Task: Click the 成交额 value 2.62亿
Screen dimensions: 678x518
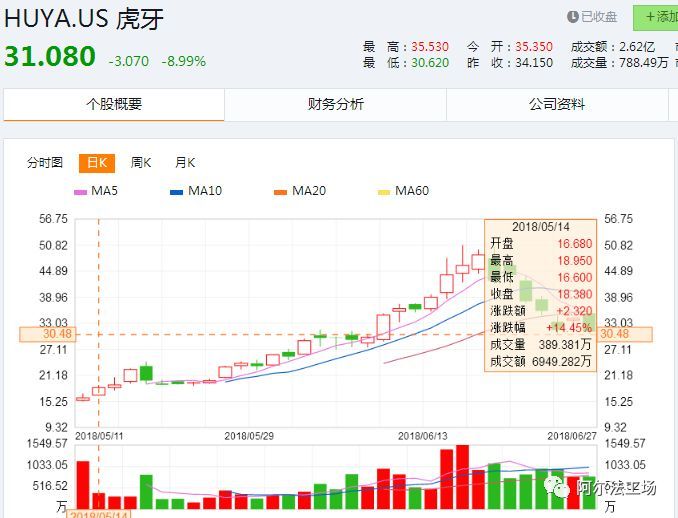Action: coord(637,47)
